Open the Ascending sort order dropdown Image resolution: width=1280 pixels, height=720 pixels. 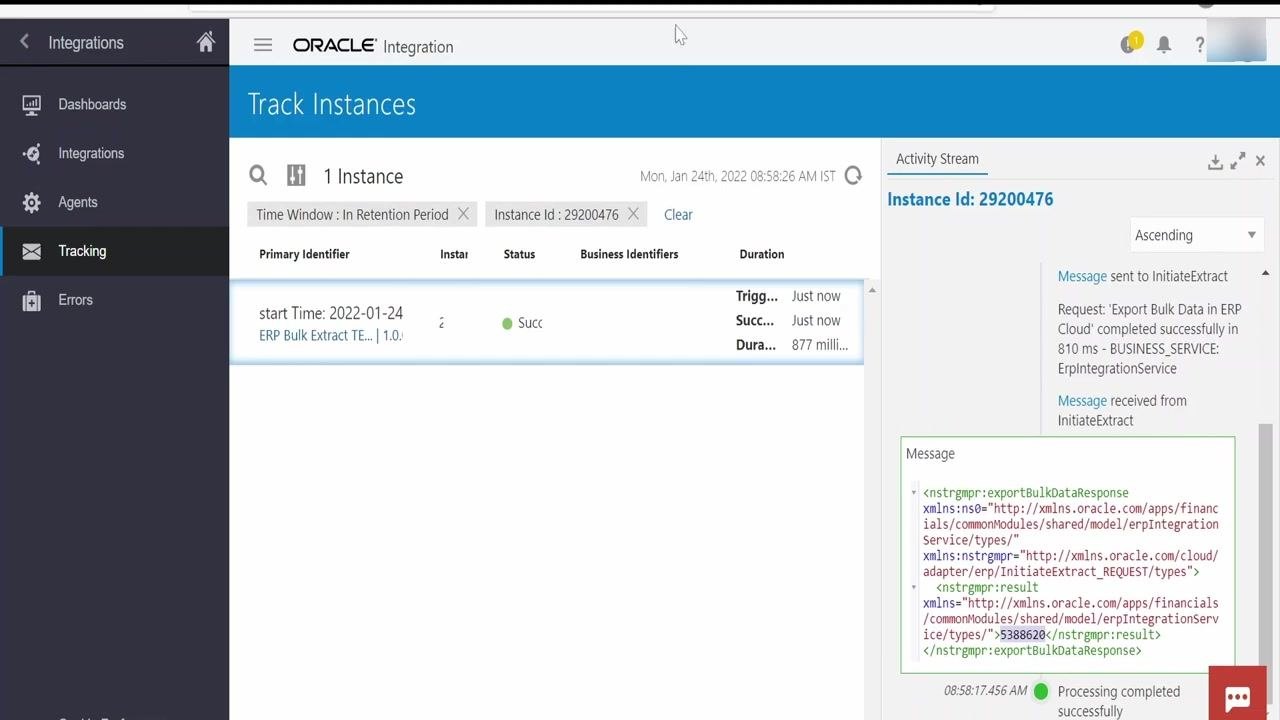coord(1196,235)
